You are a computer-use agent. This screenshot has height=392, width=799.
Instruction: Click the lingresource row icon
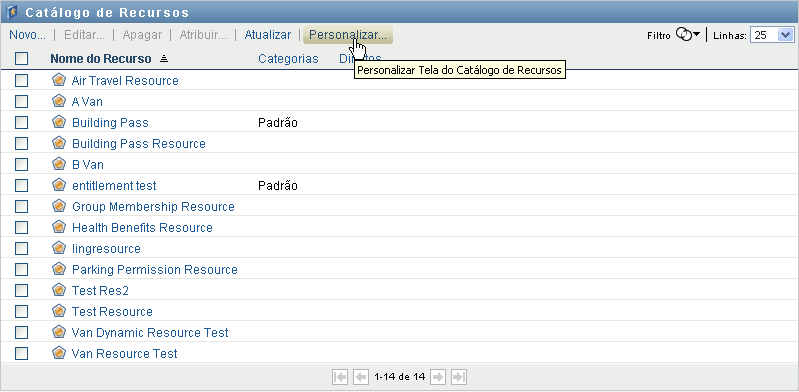click(59, 248)
